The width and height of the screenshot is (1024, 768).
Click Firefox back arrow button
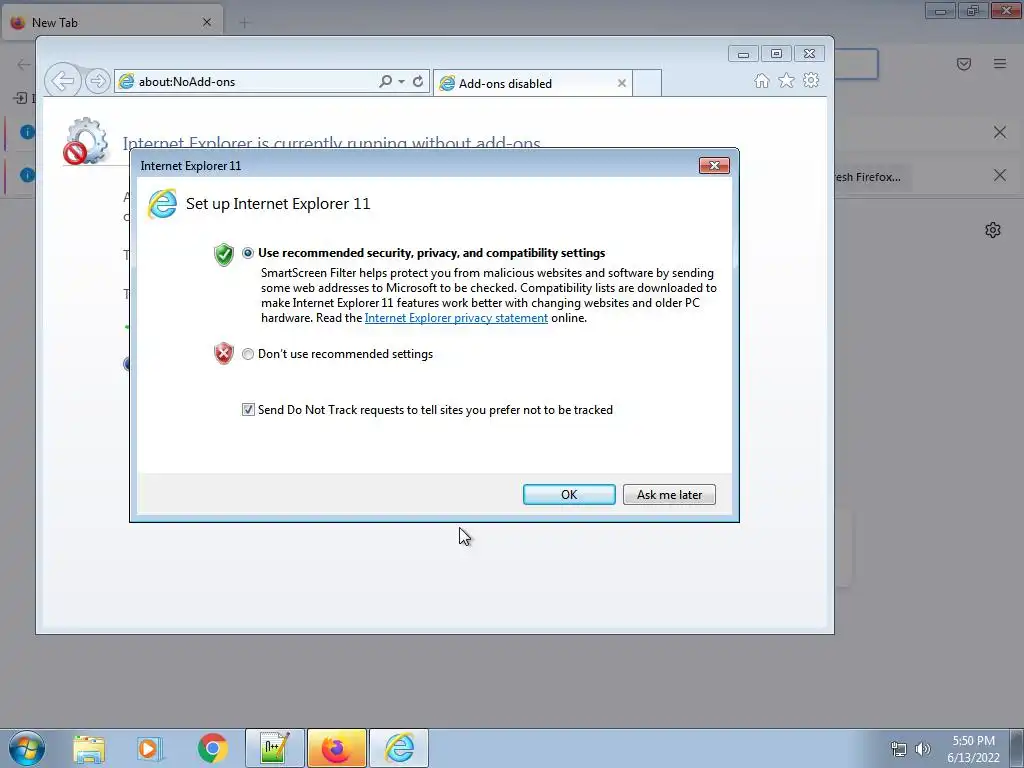click(24, 64)
